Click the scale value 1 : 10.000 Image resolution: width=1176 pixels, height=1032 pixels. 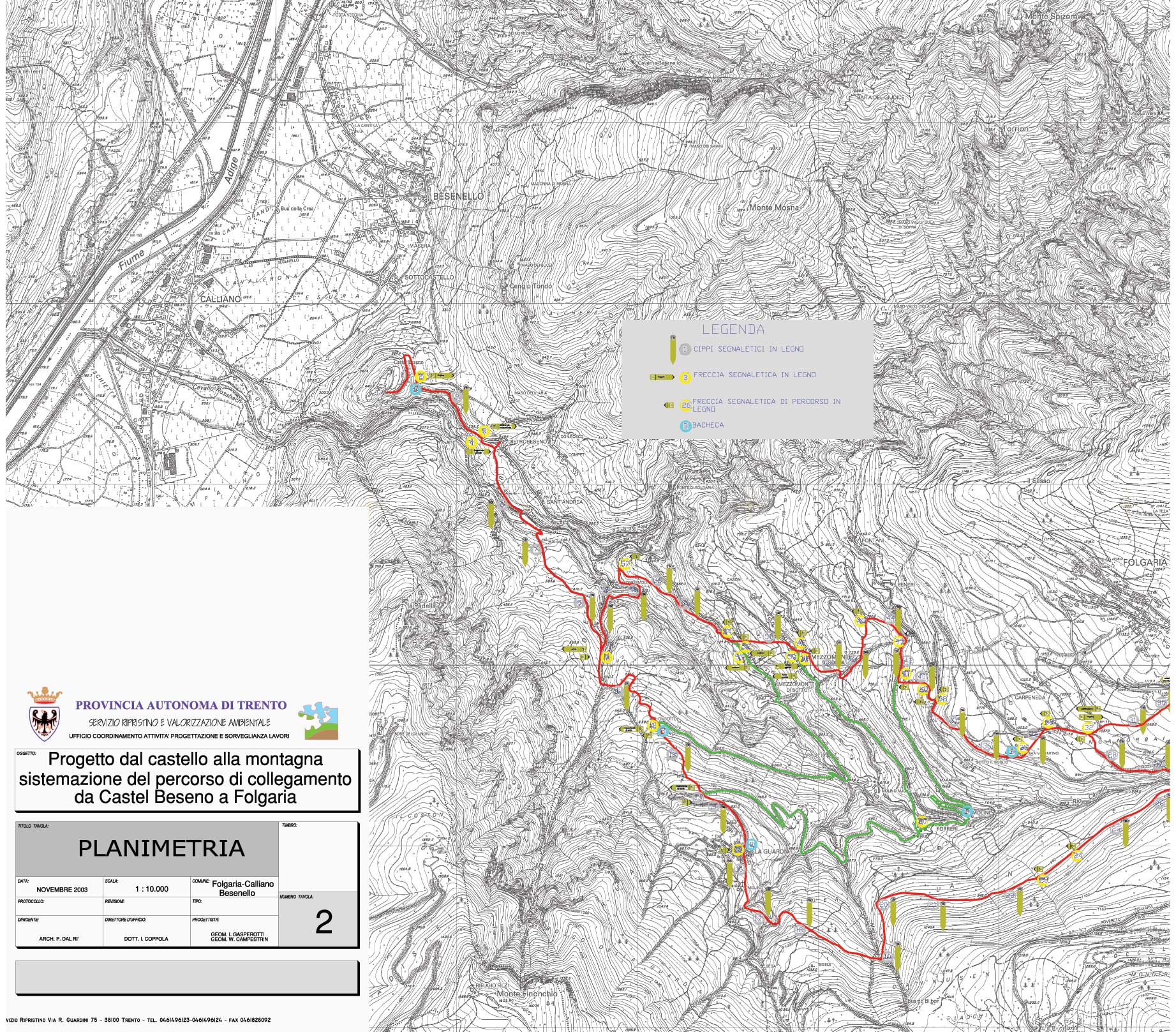coord(152,889)
